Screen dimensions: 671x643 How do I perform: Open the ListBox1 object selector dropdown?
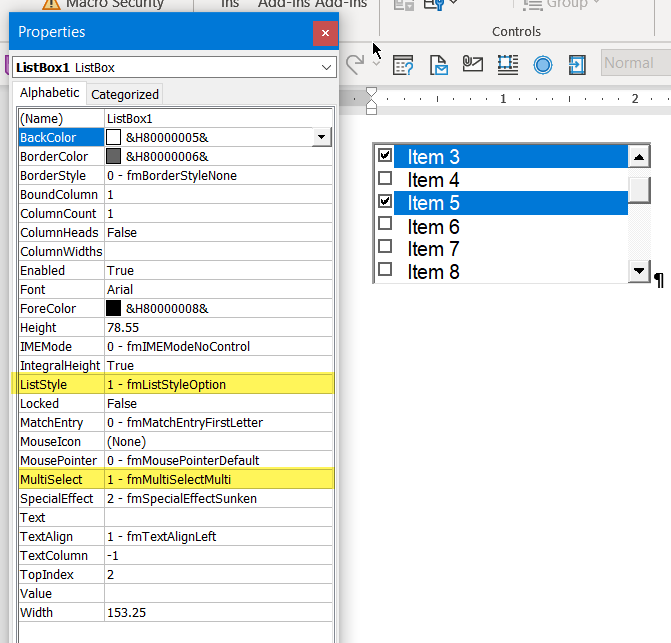pos(326,68)
